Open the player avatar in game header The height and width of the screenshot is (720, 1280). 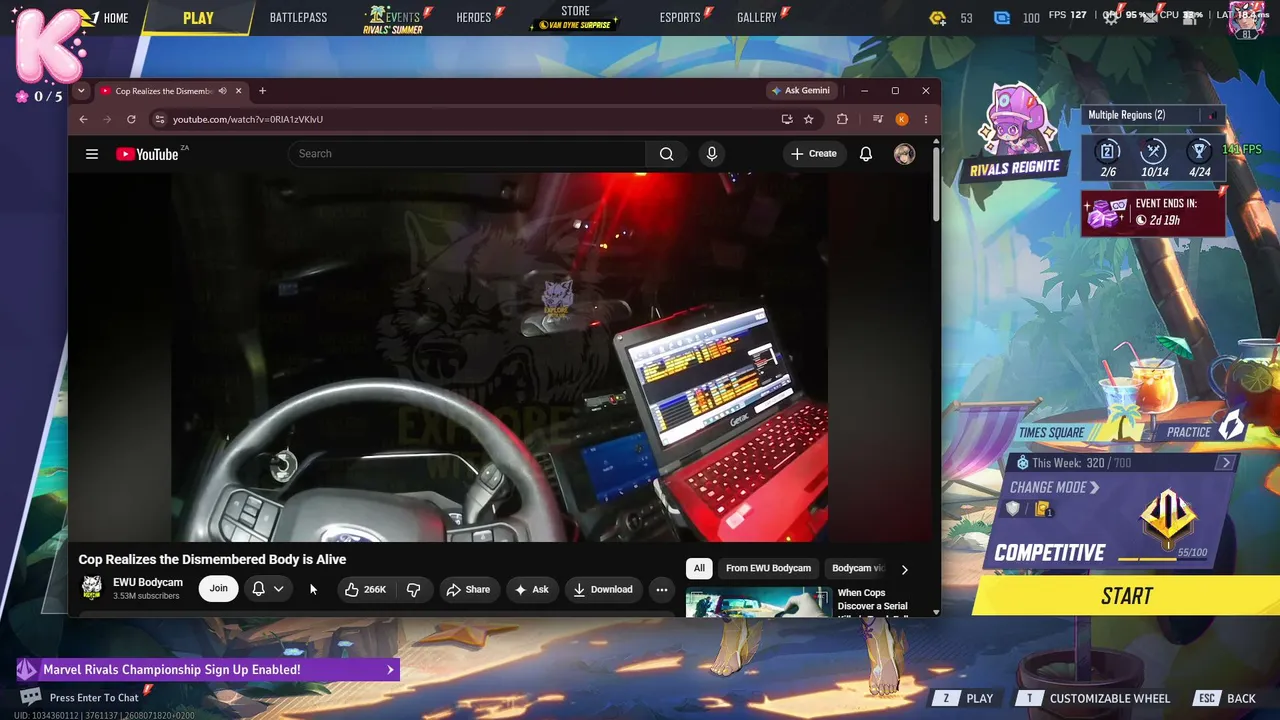coord(1246,19)
